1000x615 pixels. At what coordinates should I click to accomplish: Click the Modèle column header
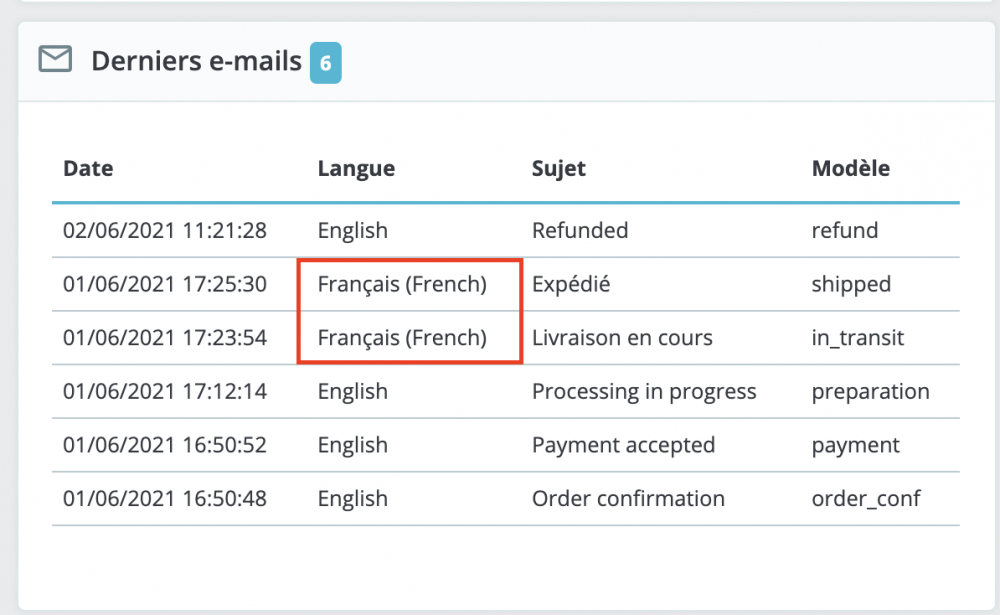coord(850,169)
